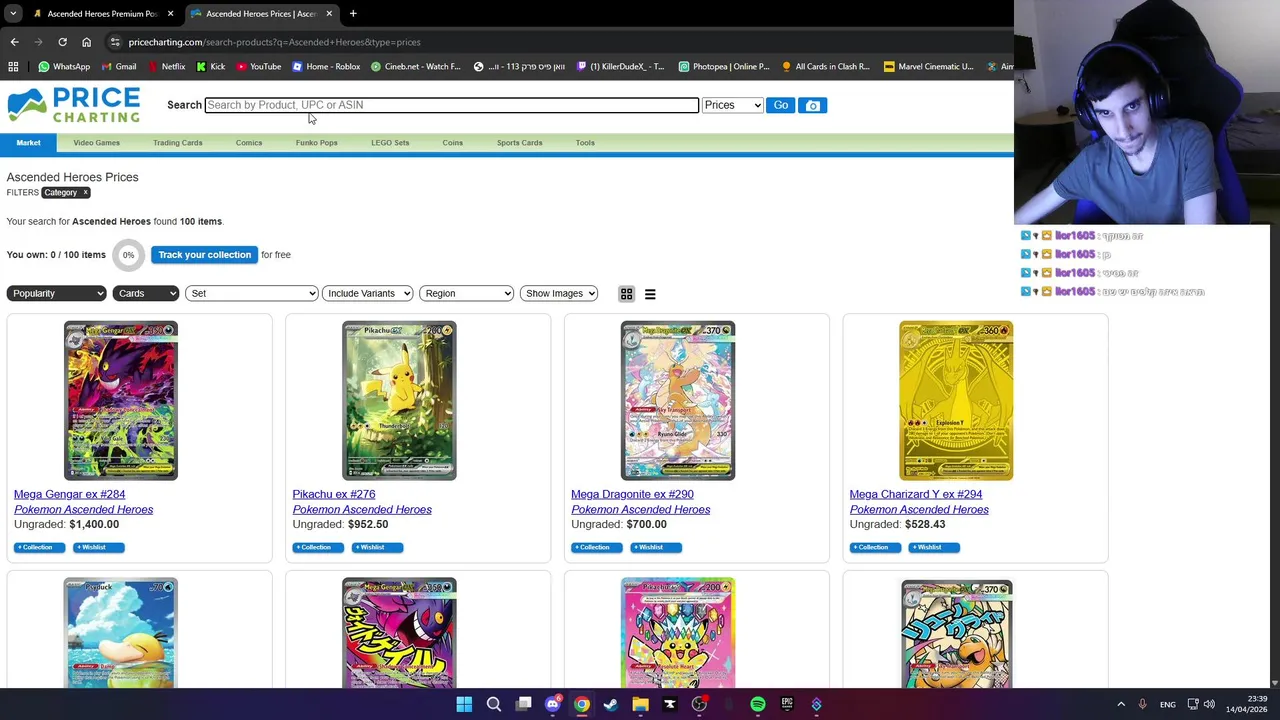The width and height of the screenshot is (1280, 720).
Task: Click the camera search icon button
Action: coord(812,105)
